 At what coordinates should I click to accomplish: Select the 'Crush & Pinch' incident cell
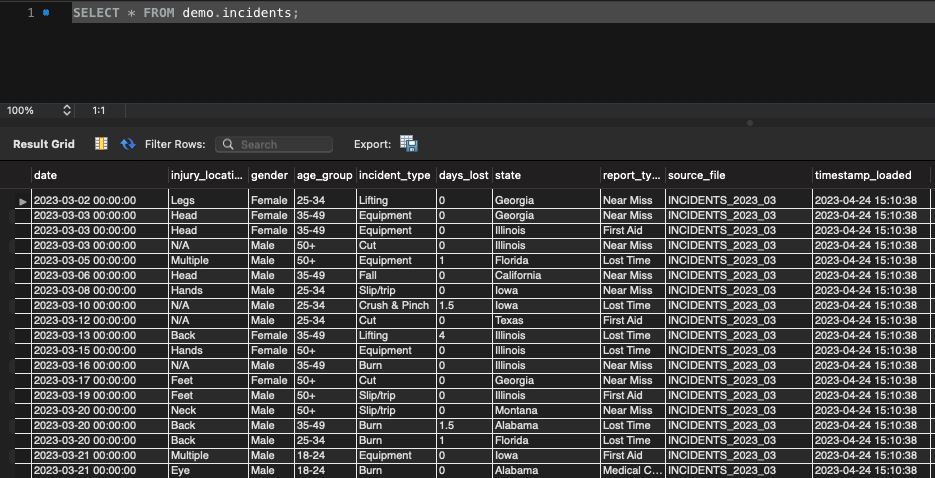coord(397,305)
